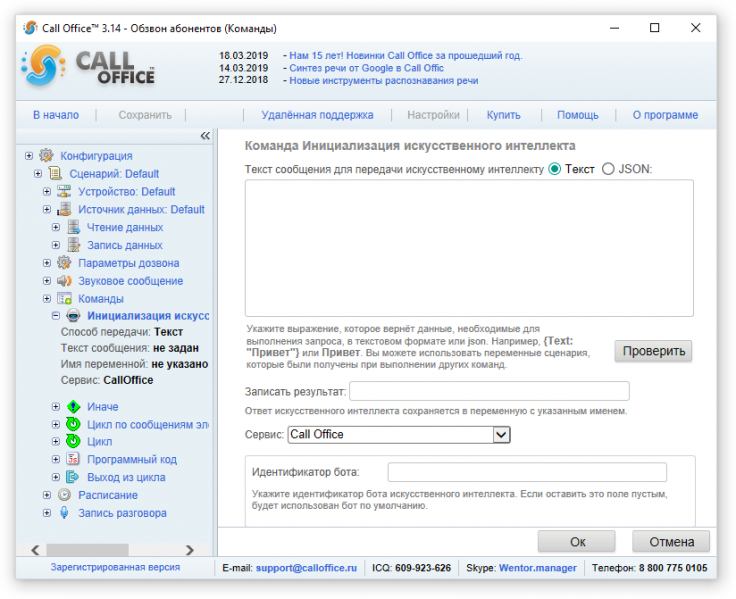The width and height of the screenshot is (736, 599).
Task: Click the Расписание clock icon
Action: (64, 494)
